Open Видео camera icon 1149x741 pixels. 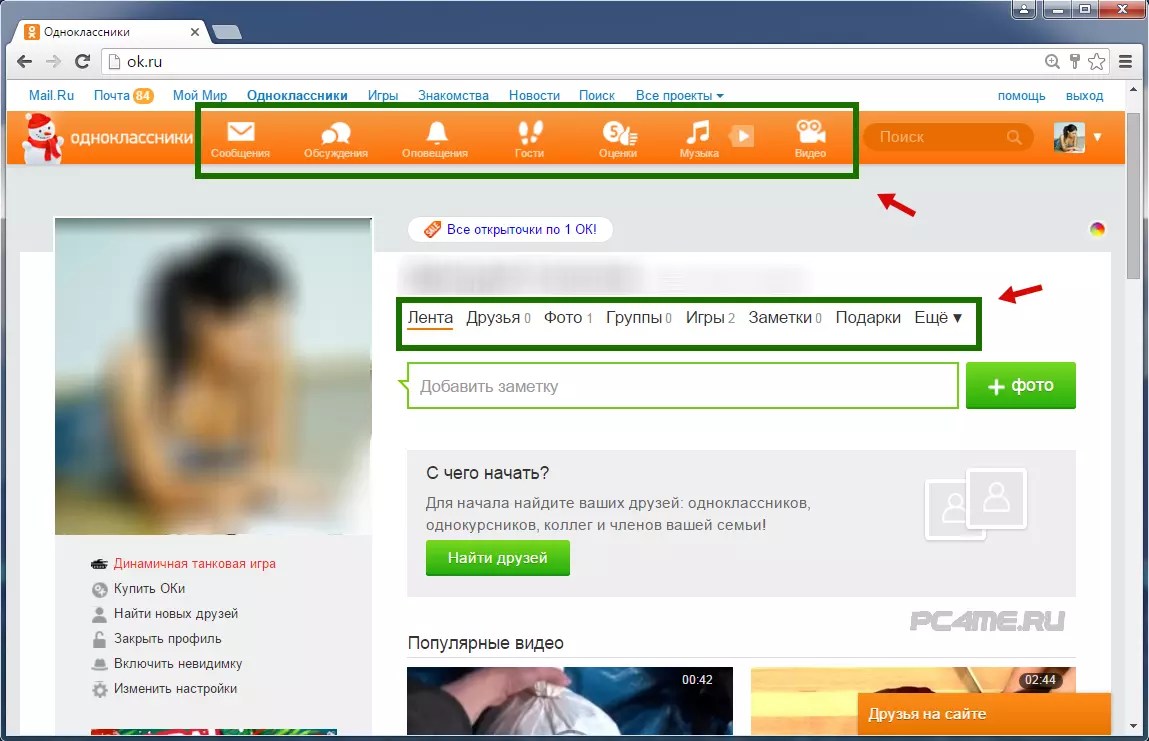click(810, 139)
